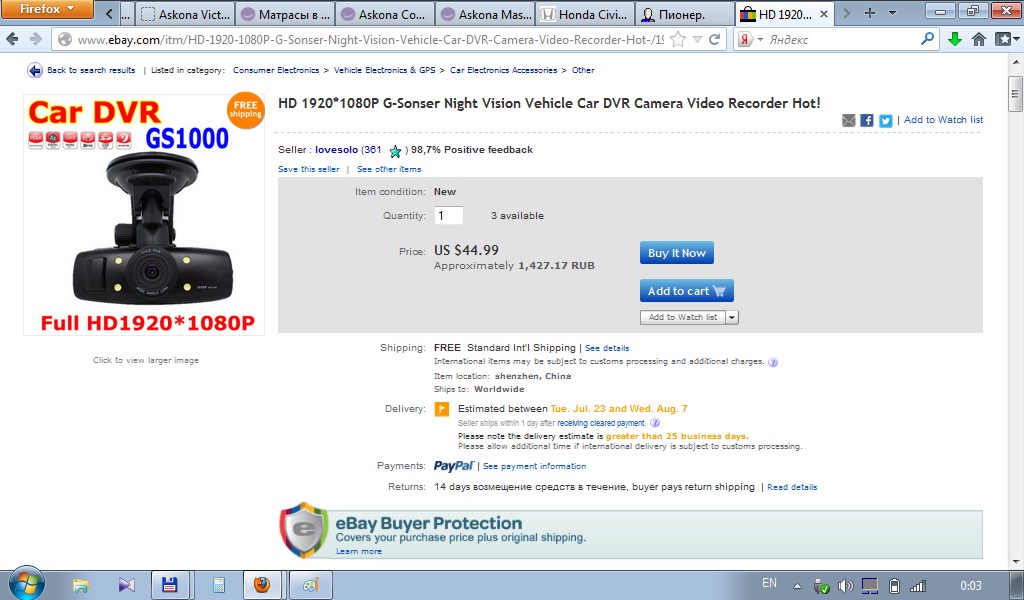
Task: Open Windows Explorer from the taskbar
Action: [80, 584]
